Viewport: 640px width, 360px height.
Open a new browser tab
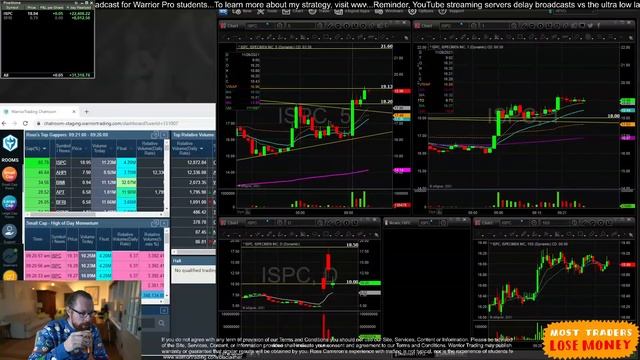[x=87, y=111]
